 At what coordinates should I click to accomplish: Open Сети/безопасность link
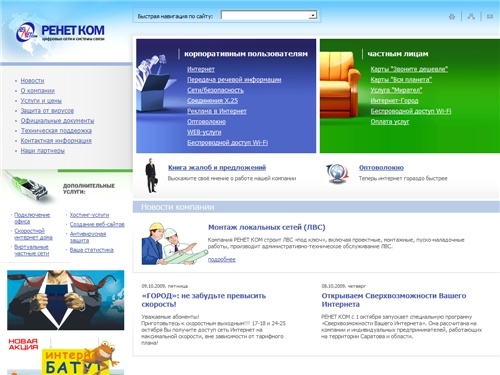coord(215,90)
